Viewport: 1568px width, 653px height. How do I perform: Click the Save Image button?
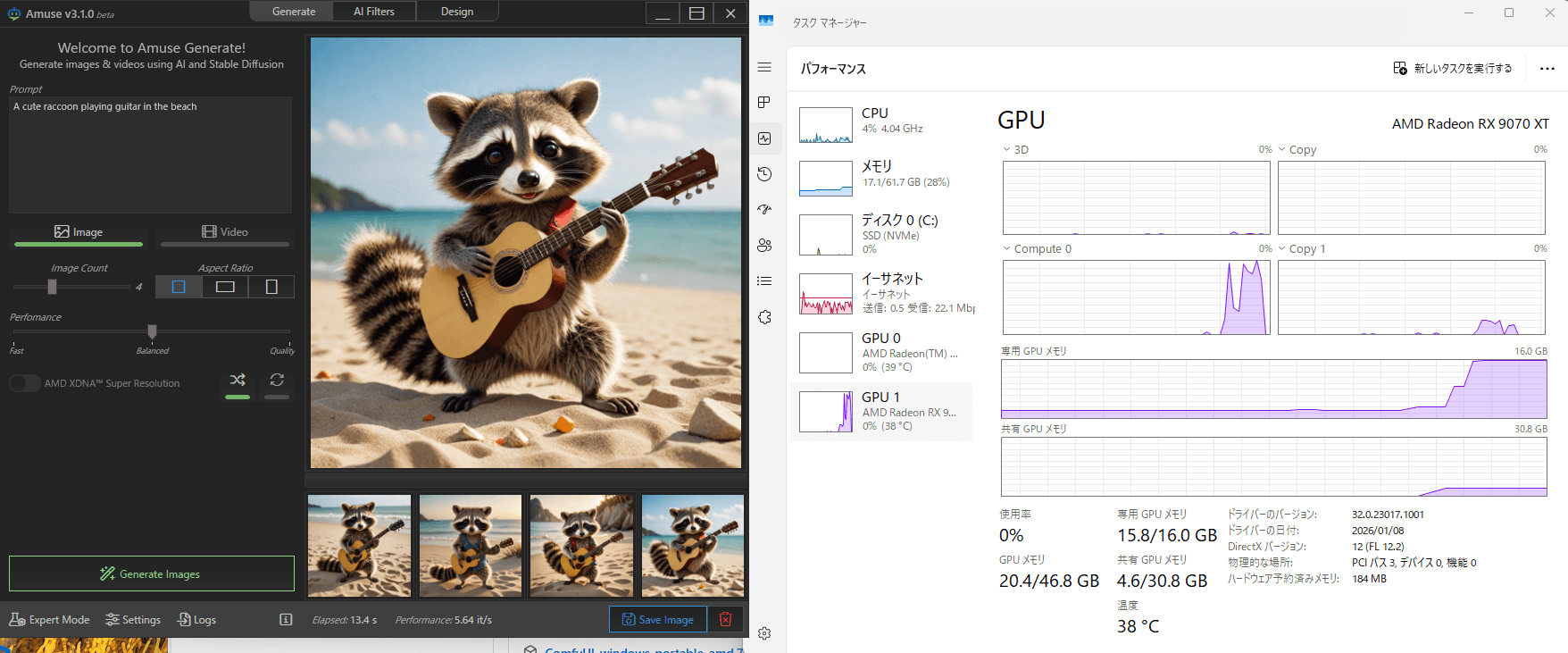pyautogui.click(x=657, y=619)
